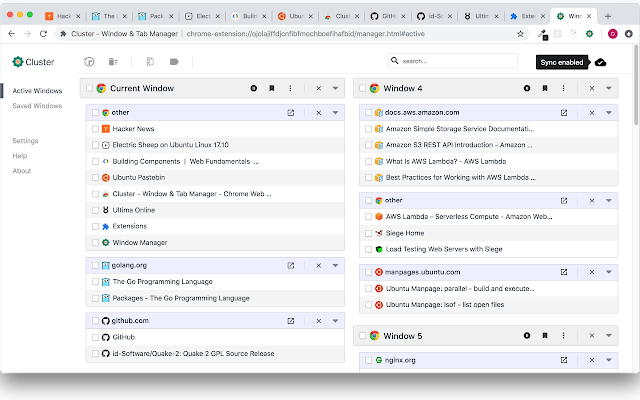Check the Hacker News tab checkbox
Image resolution: width=640 pixels, height=400 pixels.
[96, 129]
